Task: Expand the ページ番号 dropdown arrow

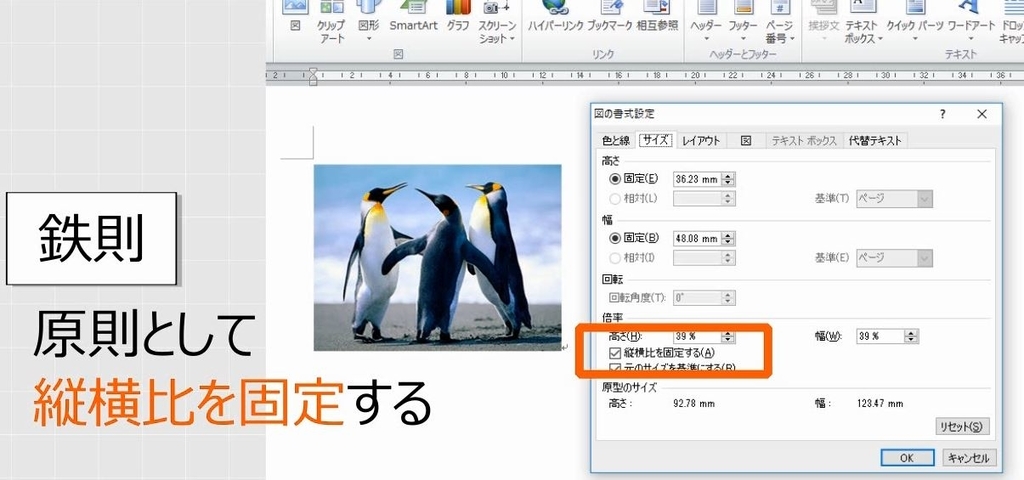Action: (x=792, y=39)
